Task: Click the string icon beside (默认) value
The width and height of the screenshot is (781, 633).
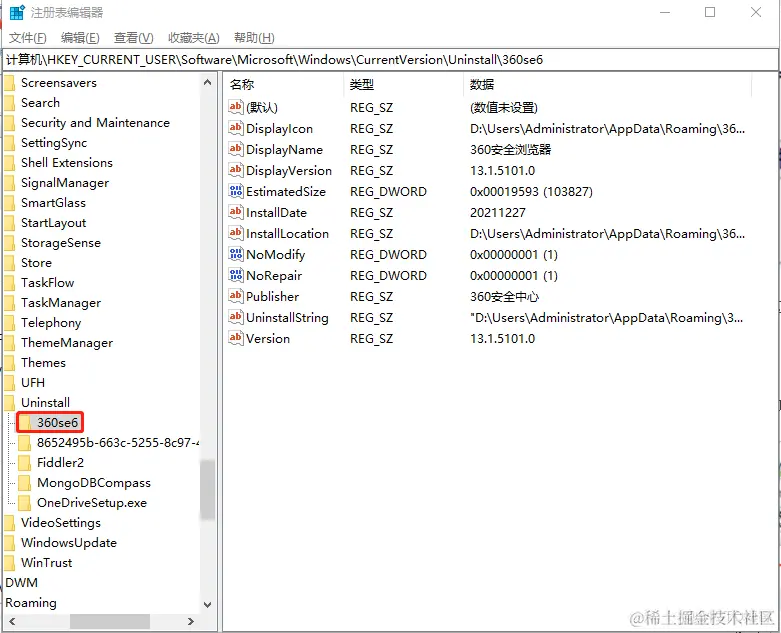Action: click(x=235, y=107)
